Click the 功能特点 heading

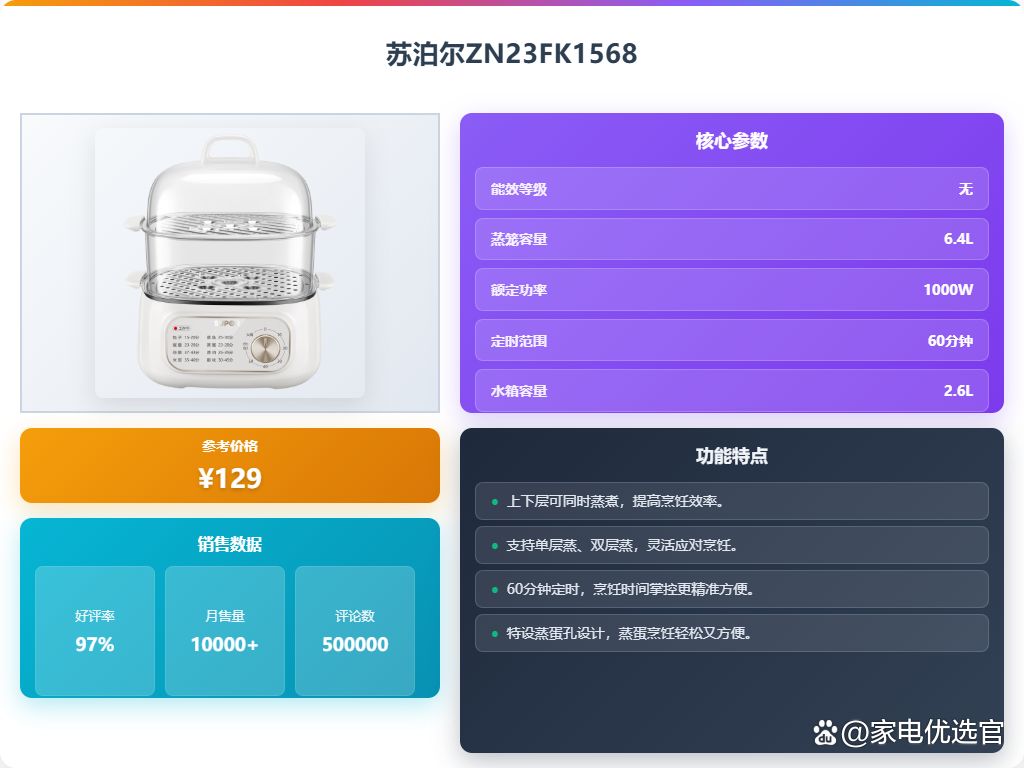click(x=731, y=456)
